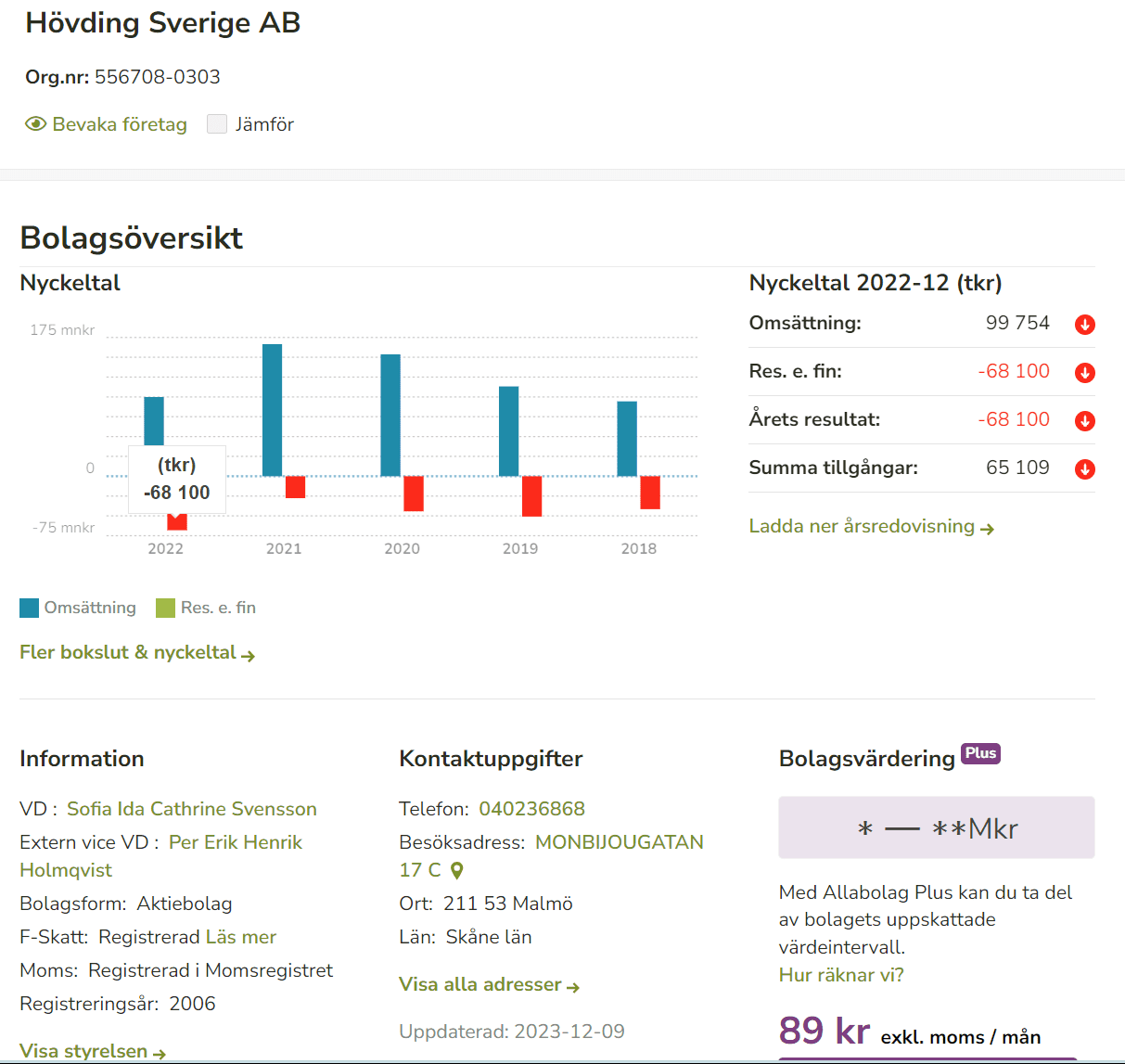Tick the Jämför checkbox
The width and height of the screenshot is (1125, 1064).
pyautogui.click(x=217, y=124)
